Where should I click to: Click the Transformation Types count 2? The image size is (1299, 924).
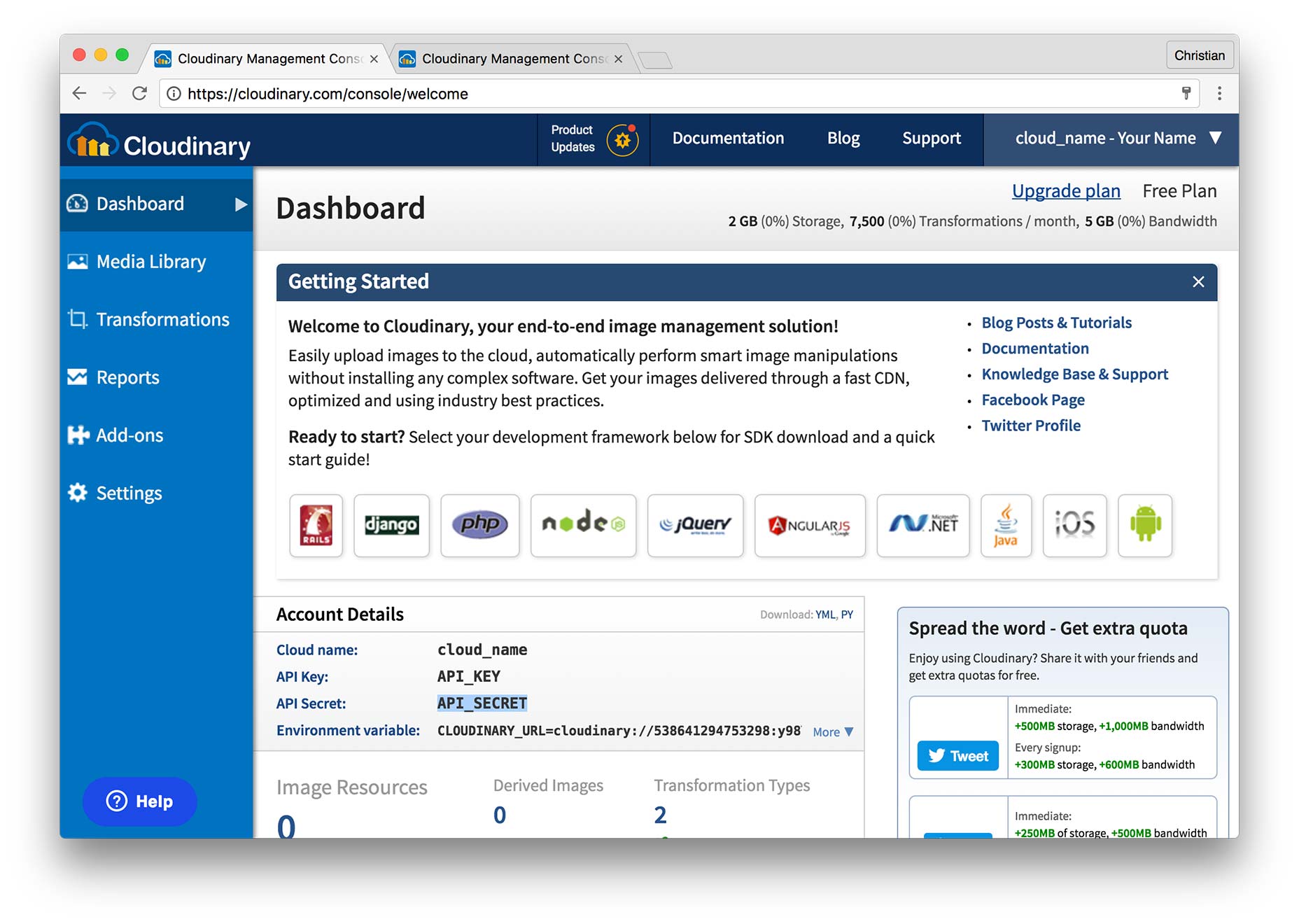(x=660, y=815)
